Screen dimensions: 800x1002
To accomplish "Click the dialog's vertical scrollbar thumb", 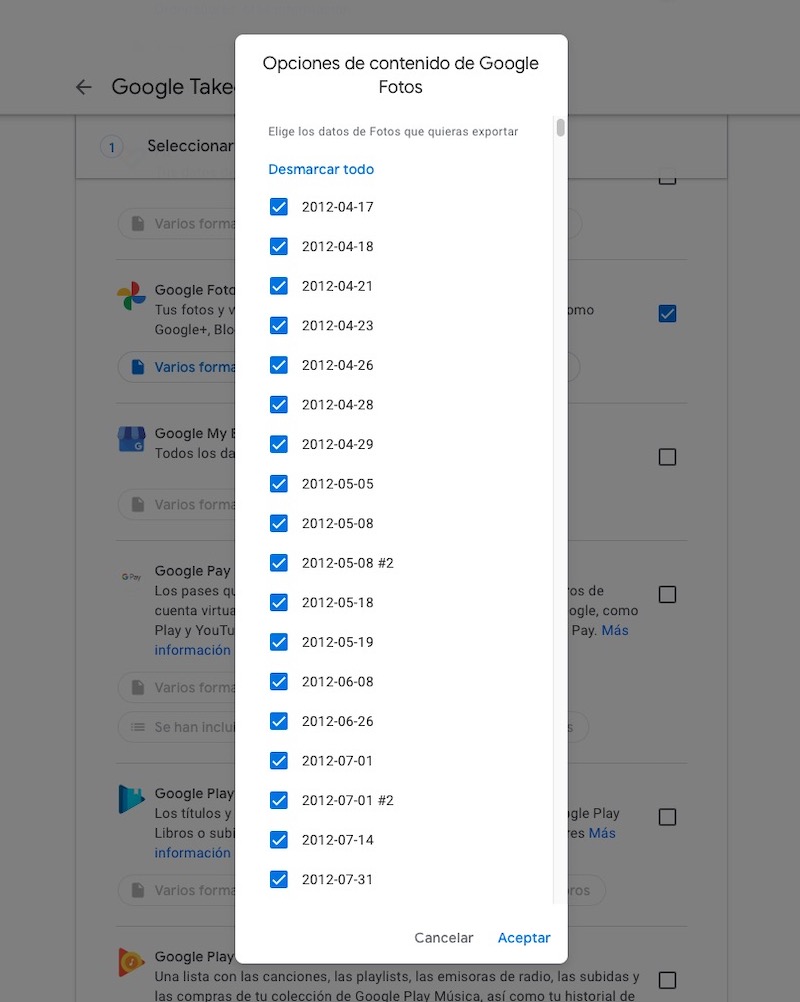I will point(561,127).
